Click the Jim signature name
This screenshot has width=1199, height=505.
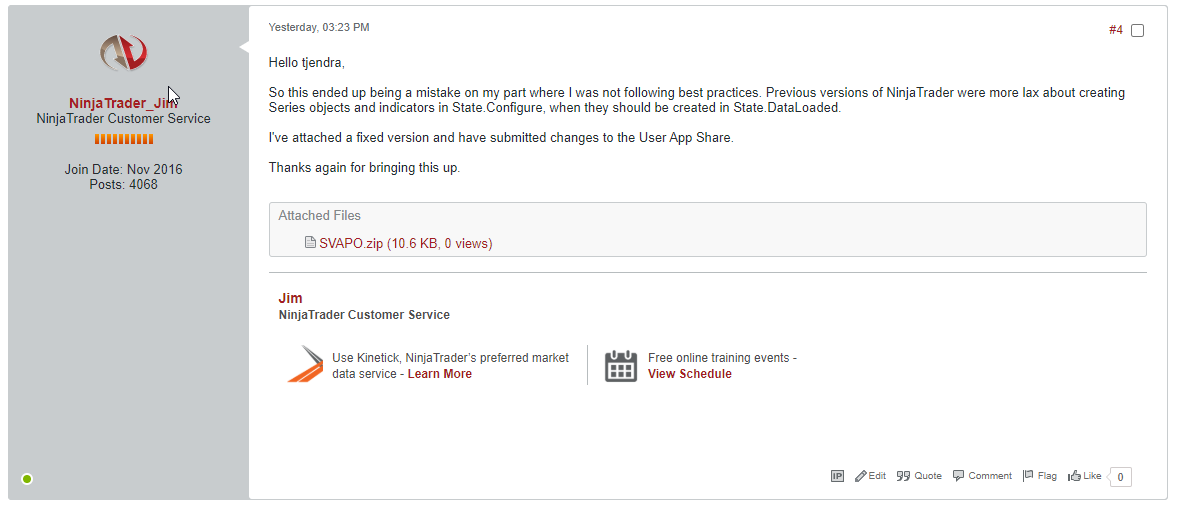[x=290, y=298]
